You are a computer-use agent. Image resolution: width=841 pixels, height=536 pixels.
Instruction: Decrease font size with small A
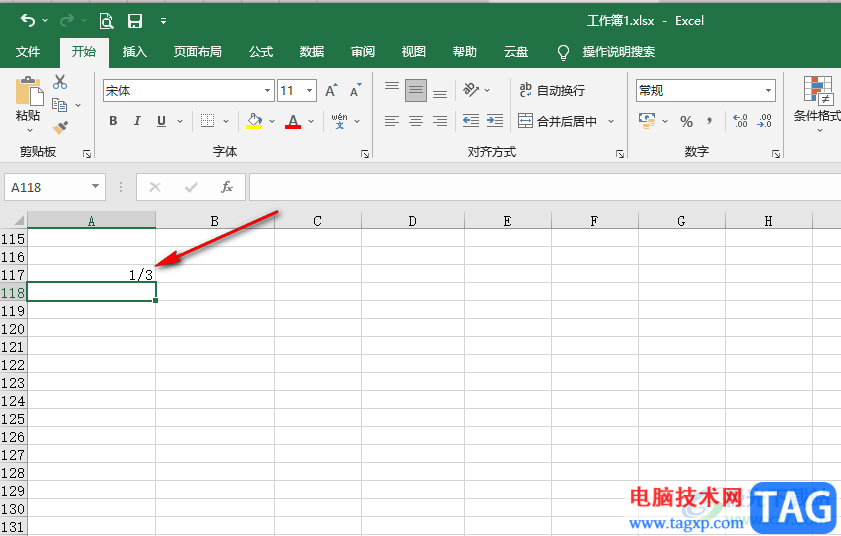[x=356, y=90]
